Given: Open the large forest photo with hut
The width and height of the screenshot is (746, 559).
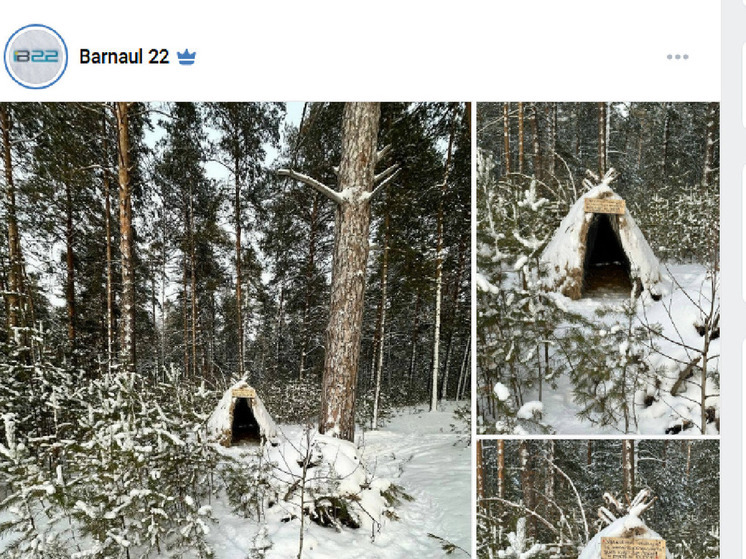Looking at the screenshot, I should pos(236,330).
